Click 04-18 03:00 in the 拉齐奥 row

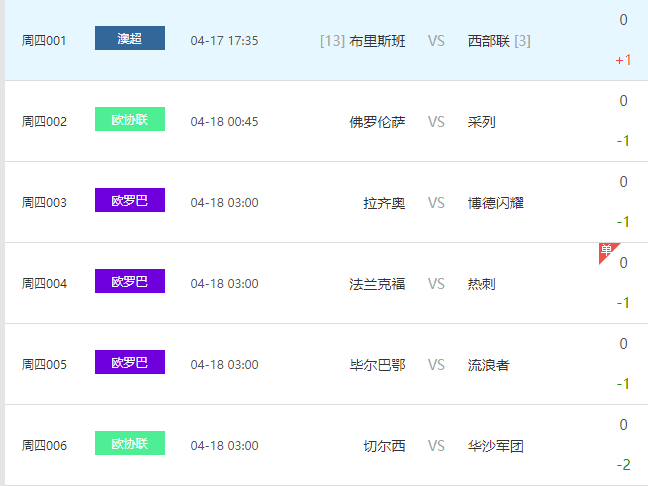(x=224, y=202)
